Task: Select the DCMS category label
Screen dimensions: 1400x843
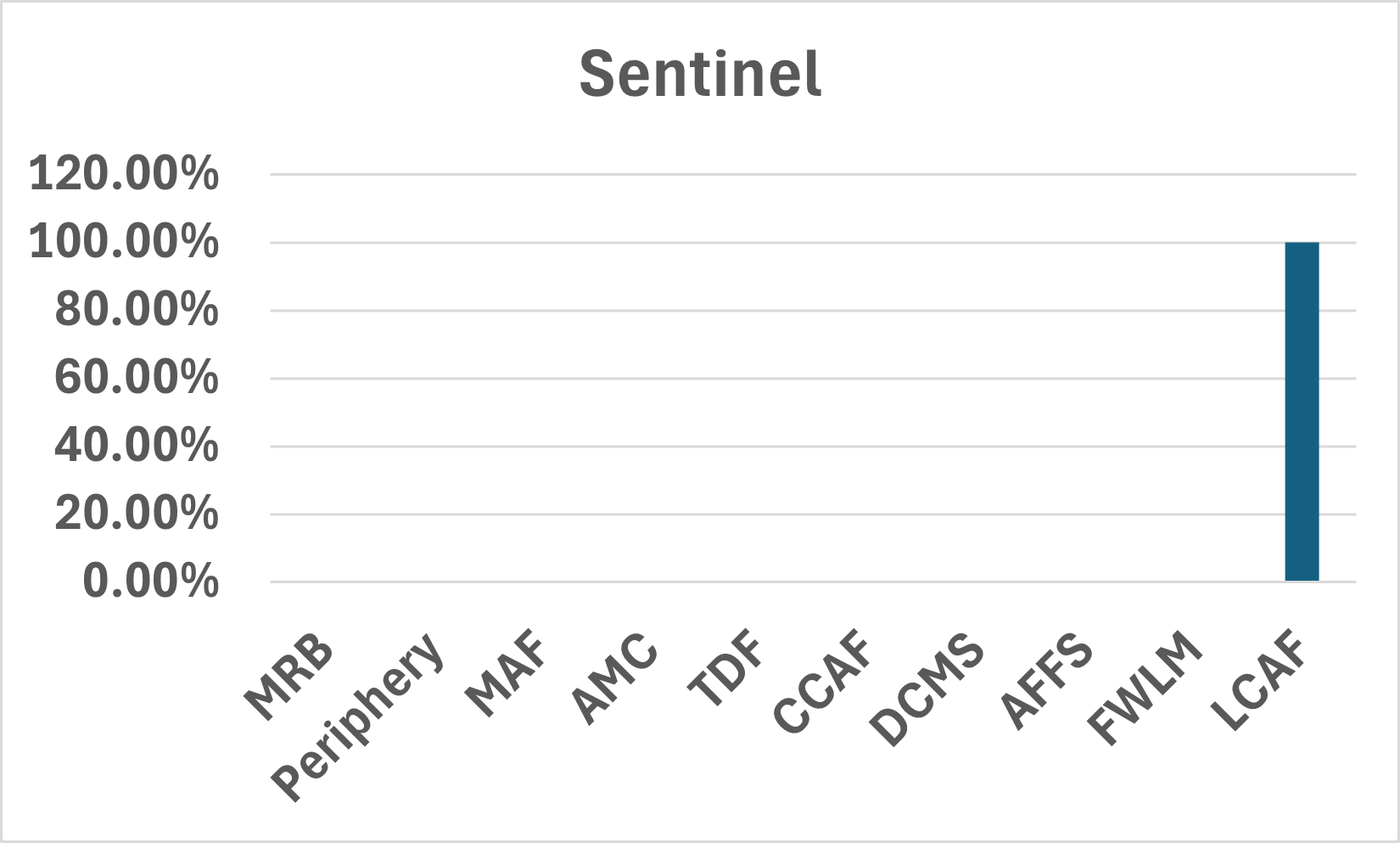Action: click(927, 690)
